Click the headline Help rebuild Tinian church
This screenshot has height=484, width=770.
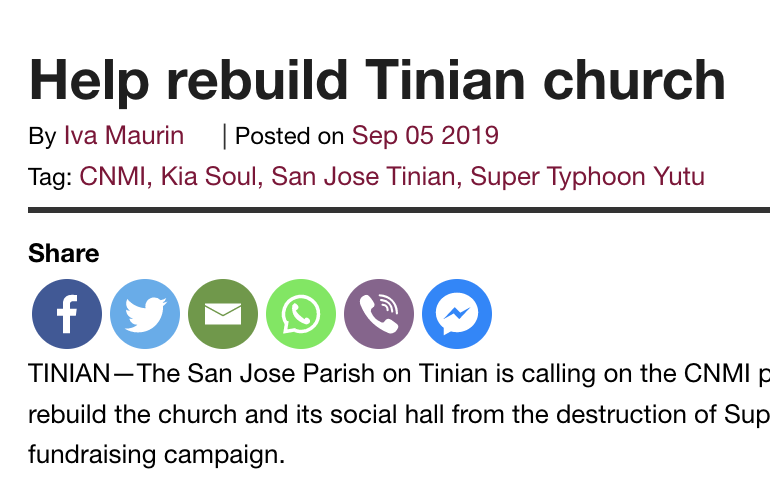tap(377, 81)
